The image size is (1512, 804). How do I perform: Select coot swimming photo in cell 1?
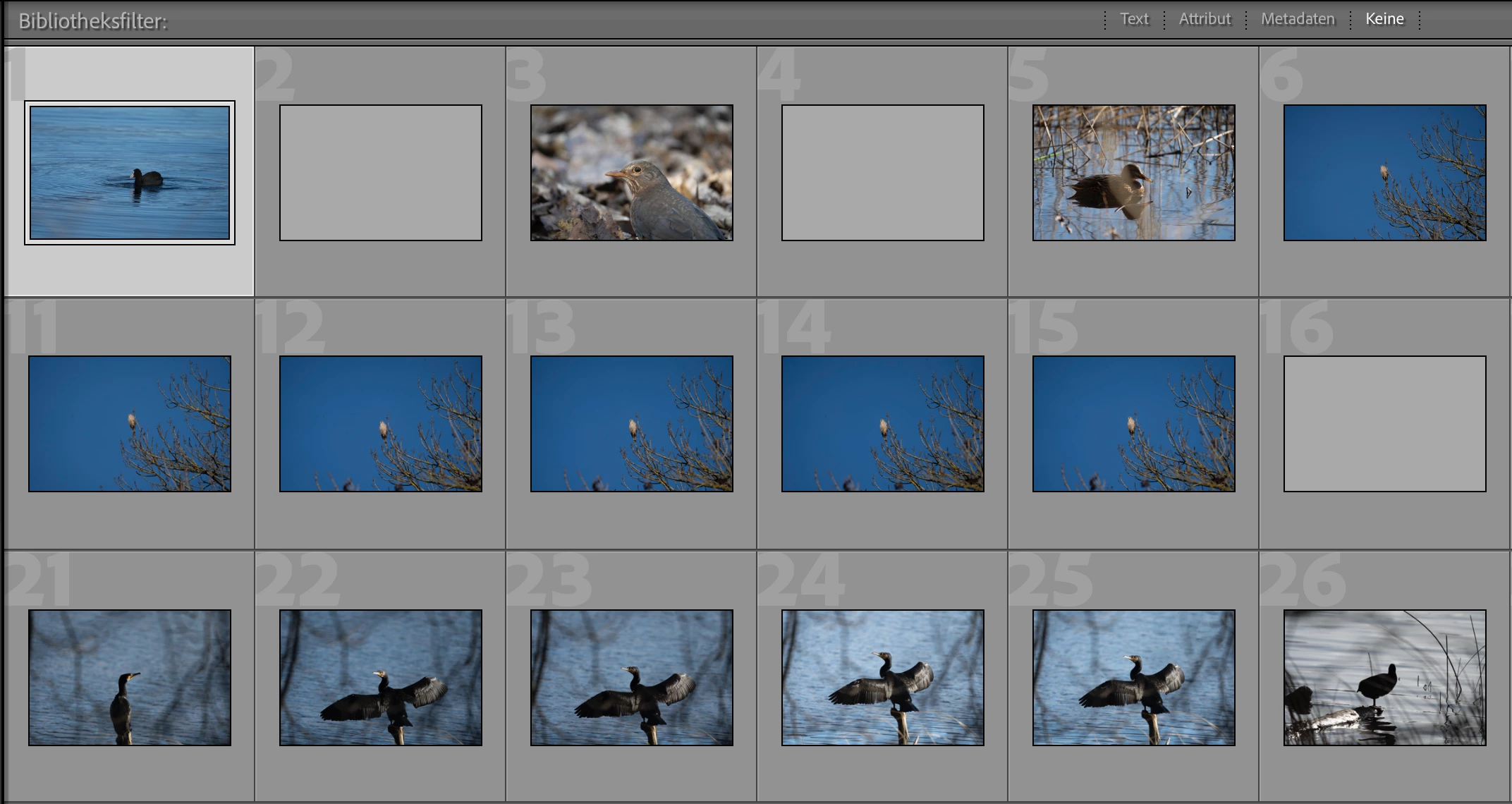tap(130, 173)
